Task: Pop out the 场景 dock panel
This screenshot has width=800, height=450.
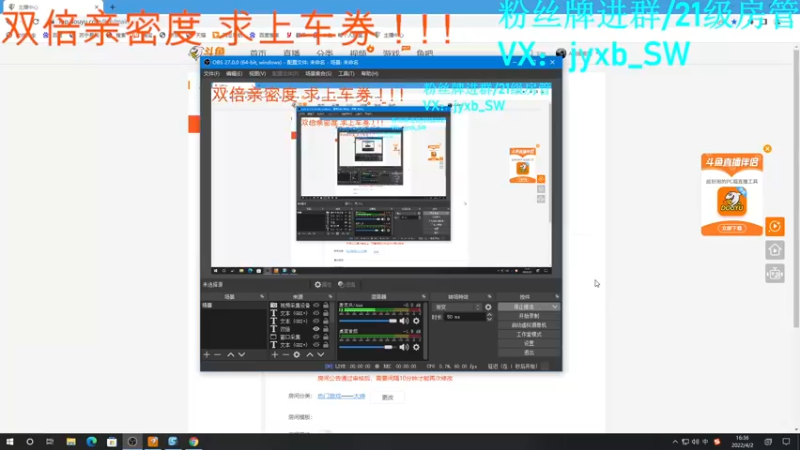Action: tap(262, 296)
